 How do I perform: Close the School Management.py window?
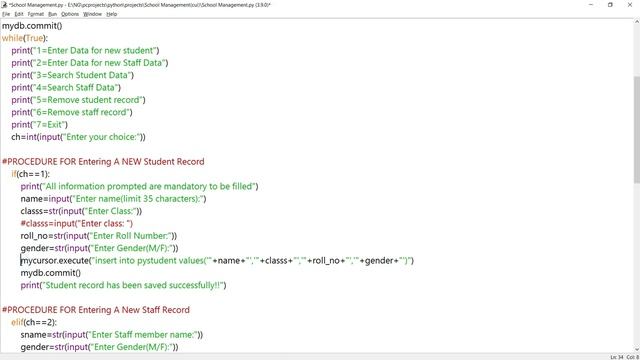pyautogui.click(x=630, y=4)
